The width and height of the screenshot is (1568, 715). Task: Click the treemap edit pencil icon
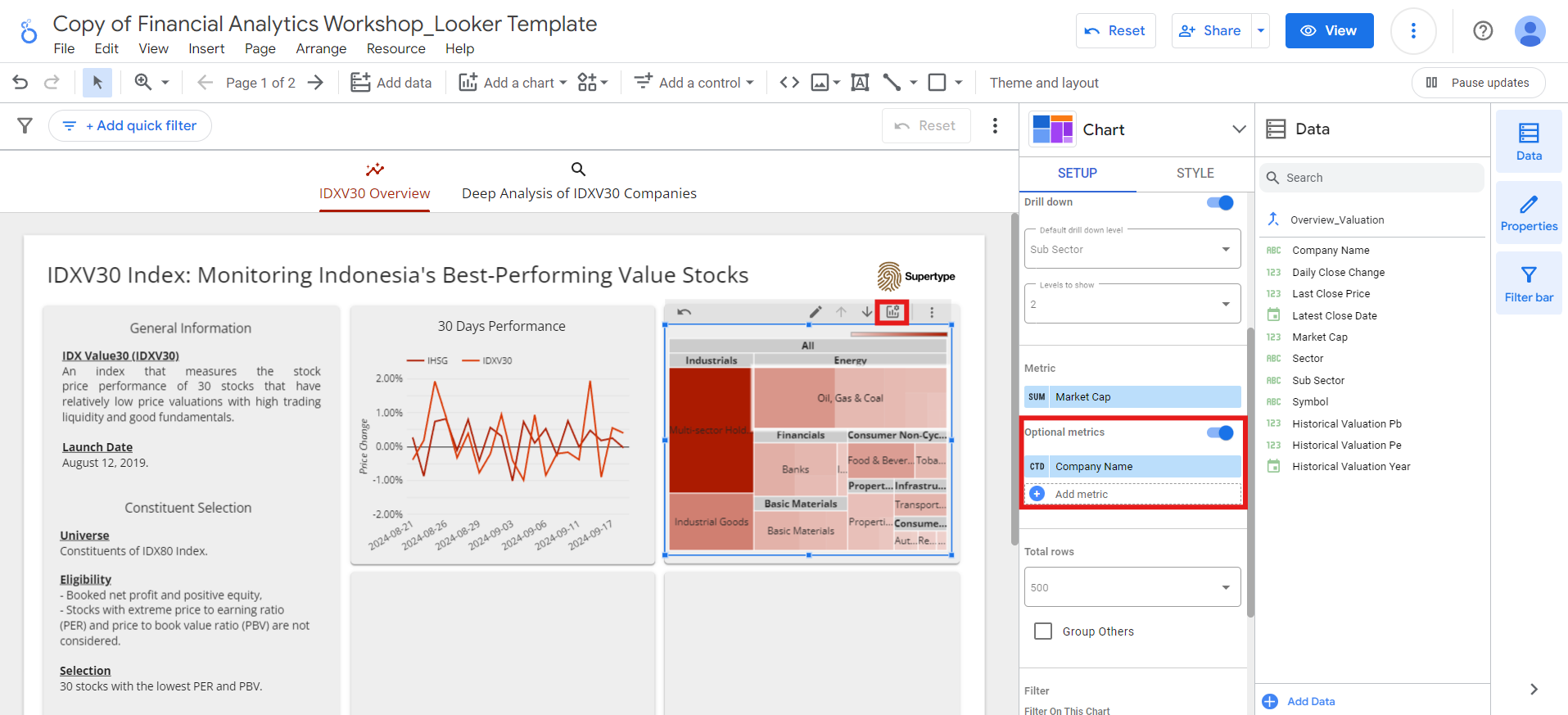(816, 312)
